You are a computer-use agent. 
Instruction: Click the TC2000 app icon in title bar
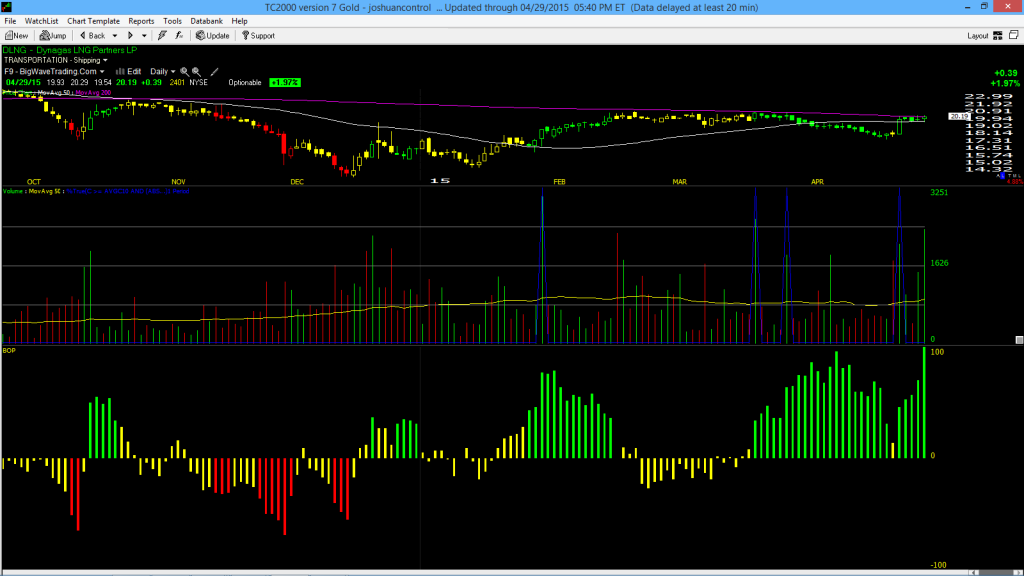[x=7, y=7]
